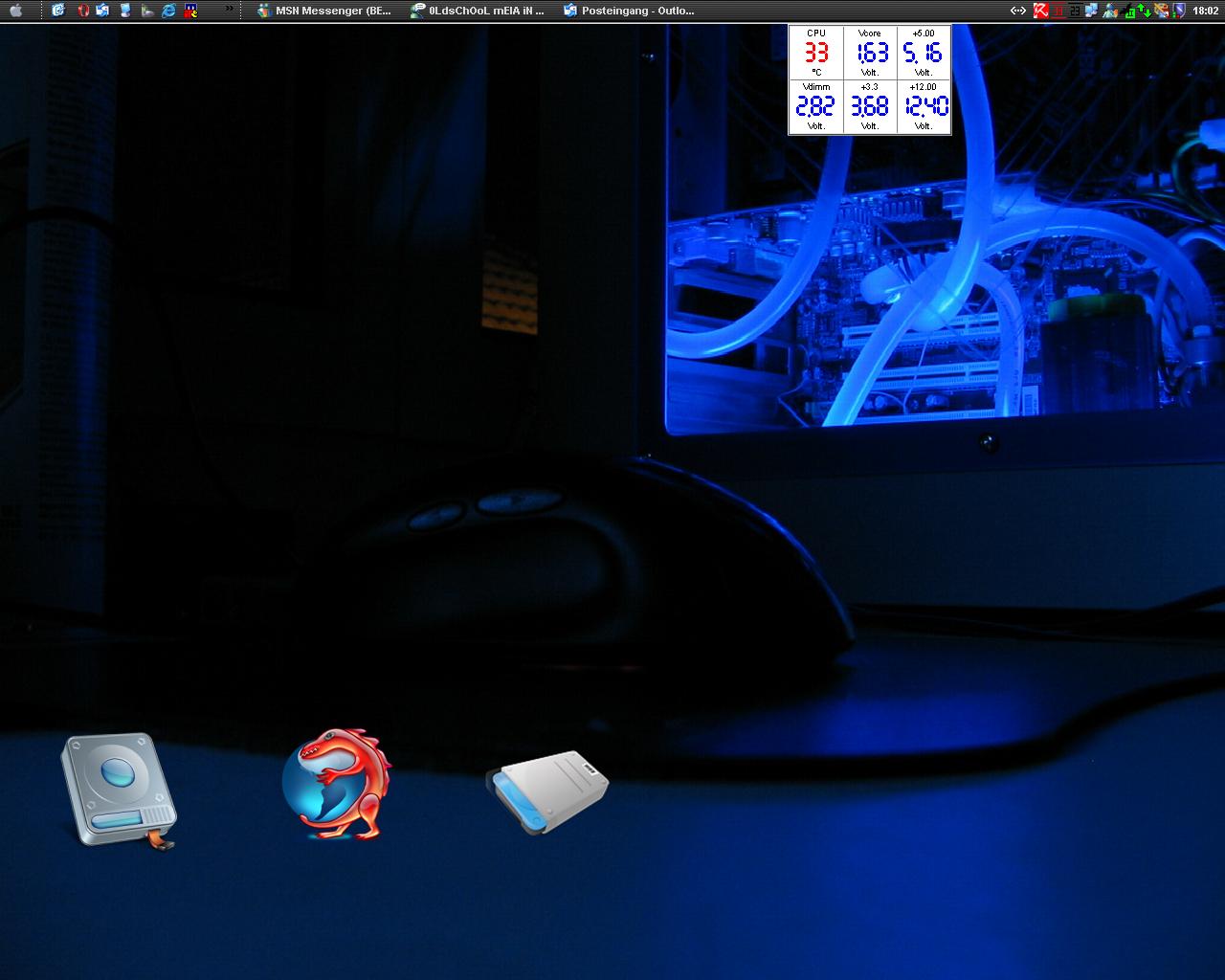The width and height of the screenshot is (1225, 980).
Task: Switch to the MSN Messenger taskbar button
Action: point(325,11)
